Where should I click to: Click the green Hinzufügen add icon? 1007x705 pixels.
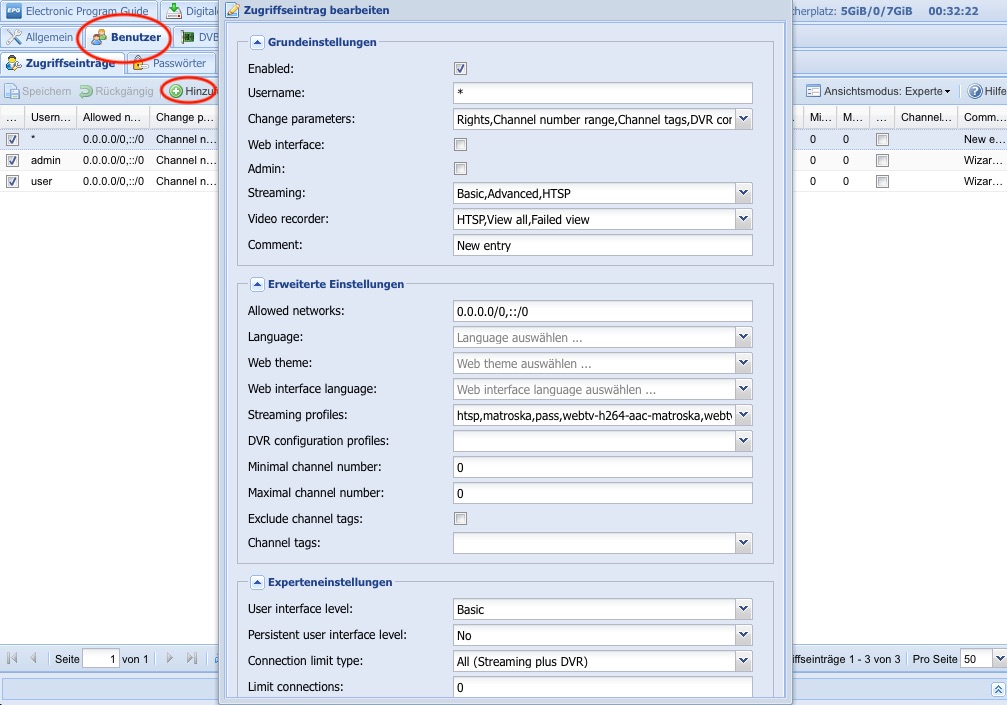(x=176, y=91)
